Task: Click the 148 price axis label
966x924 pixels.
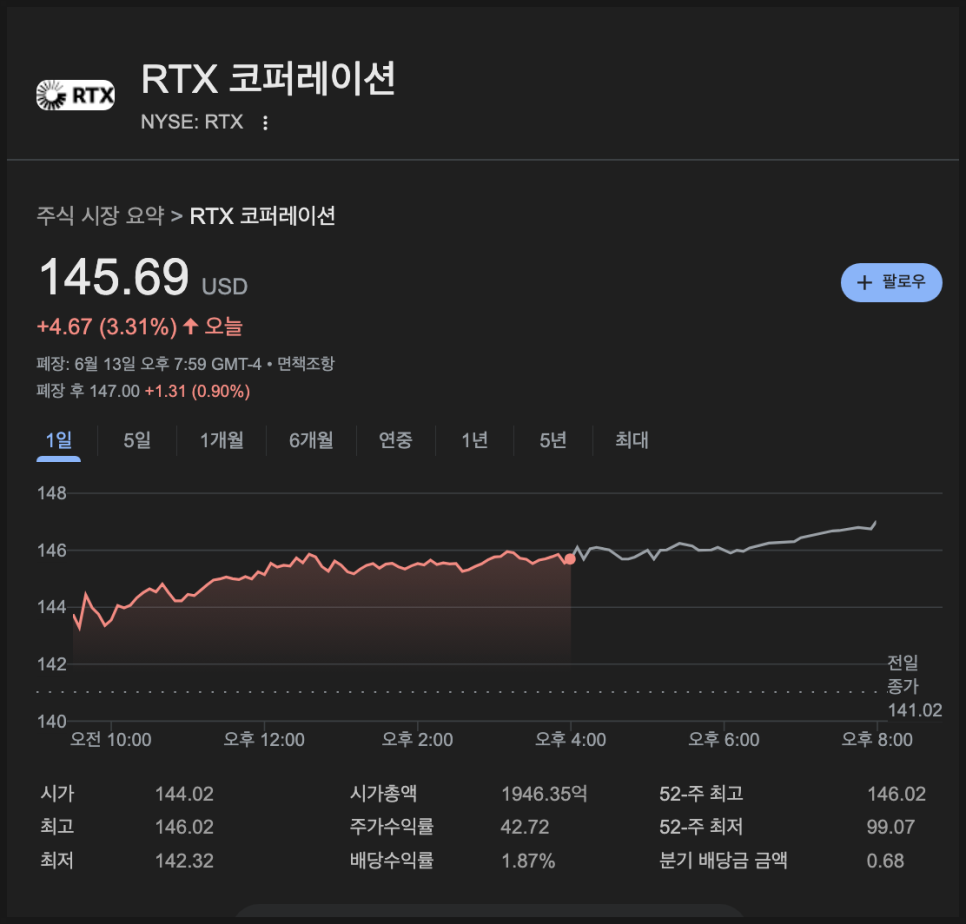Action: pos(52,493)
